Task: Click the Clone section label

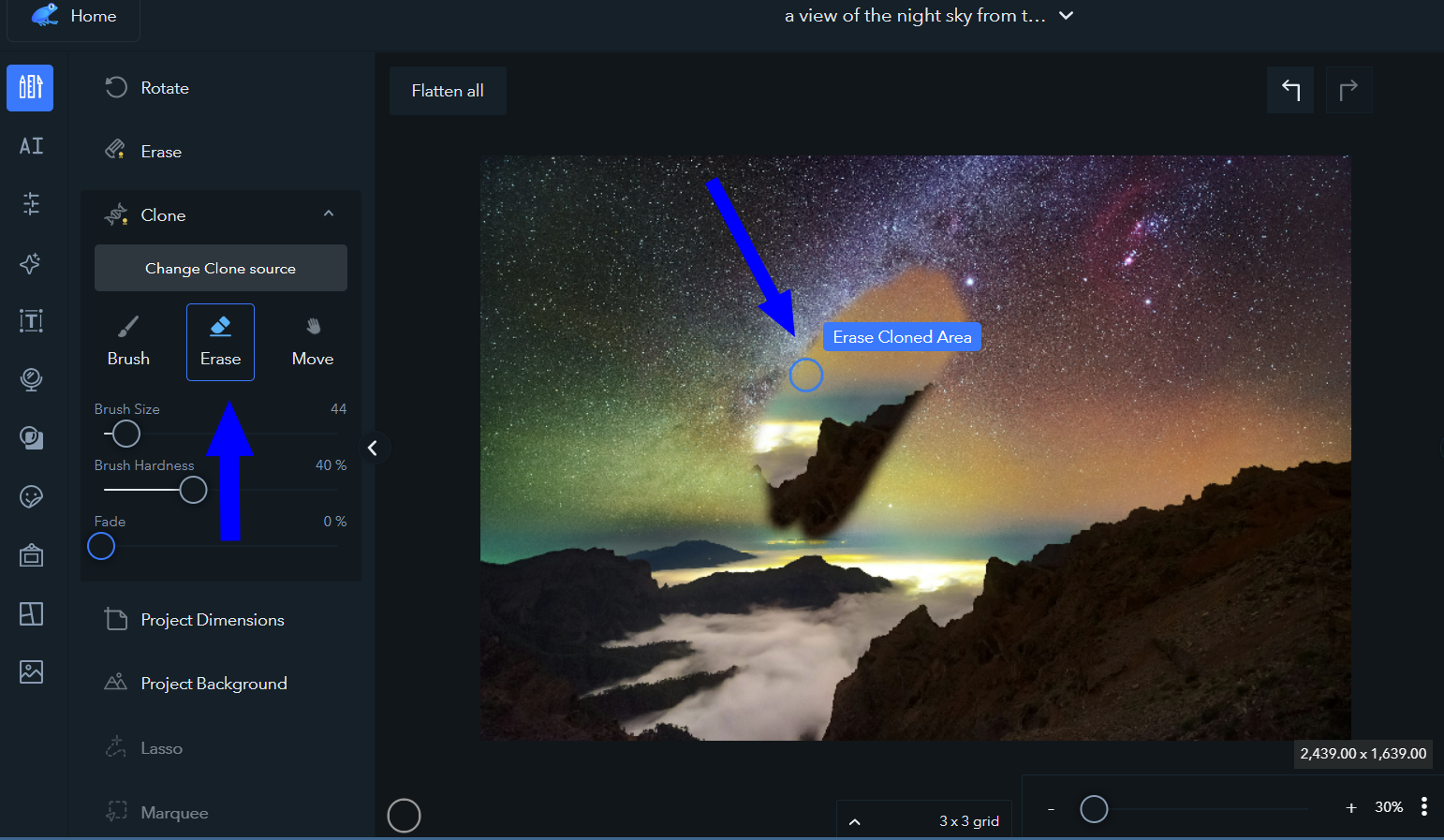Action: click(x=163, y=215)
